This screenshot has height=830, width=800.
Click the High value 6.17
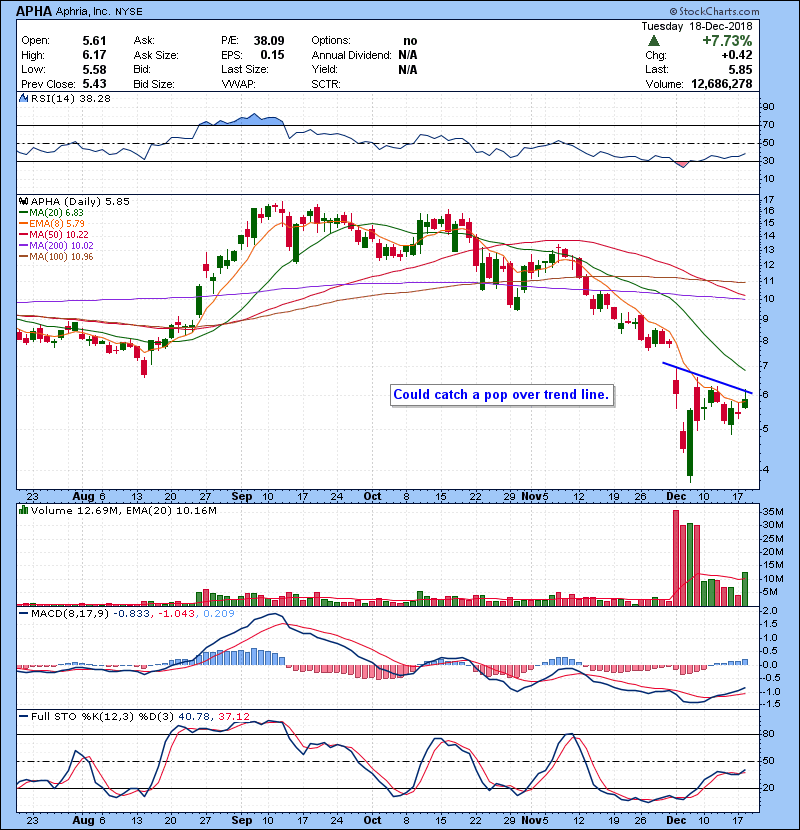coord(94,55)
